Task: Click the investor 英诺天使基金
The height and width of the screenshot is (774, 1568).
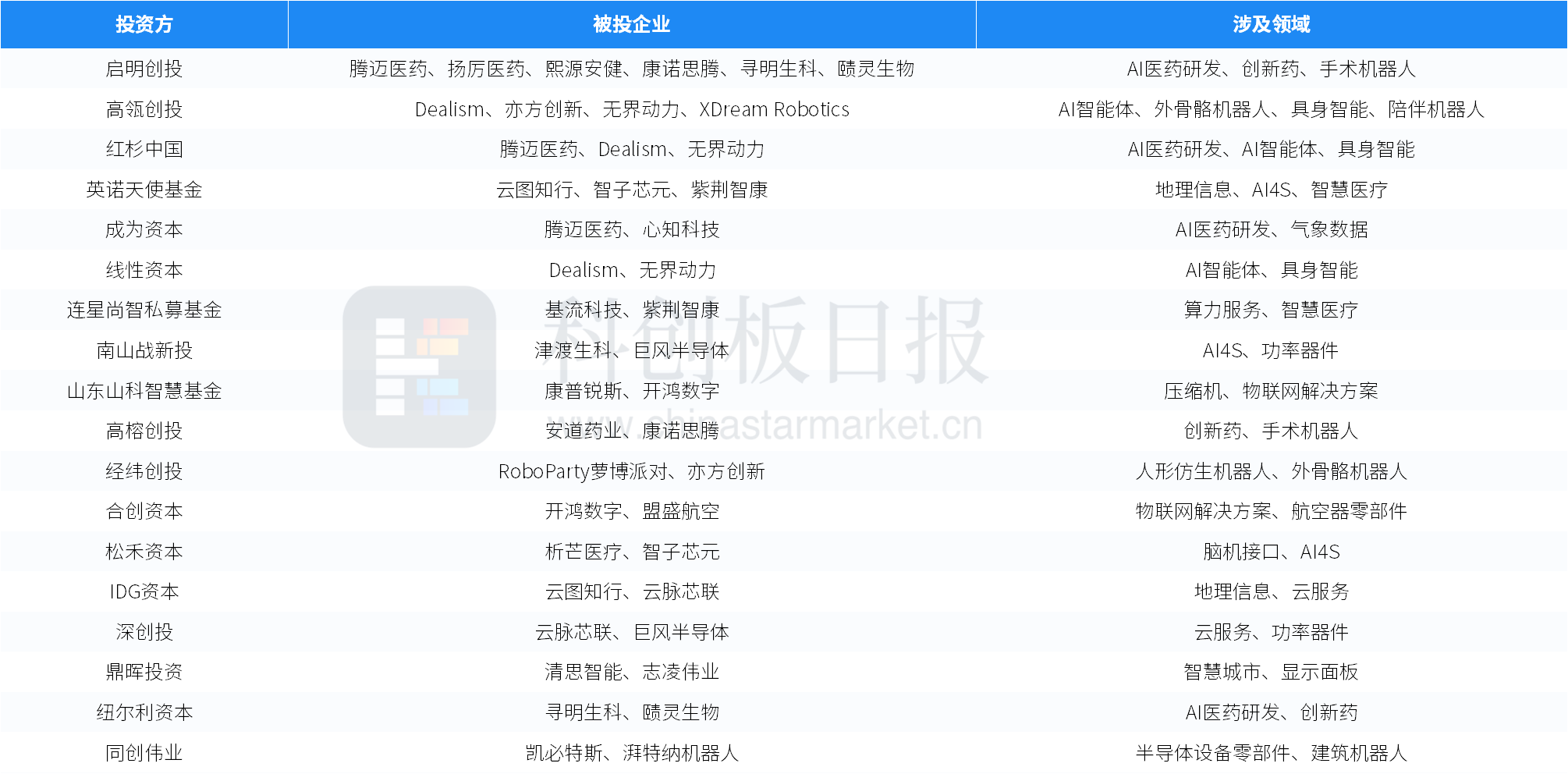Action: 144,190
